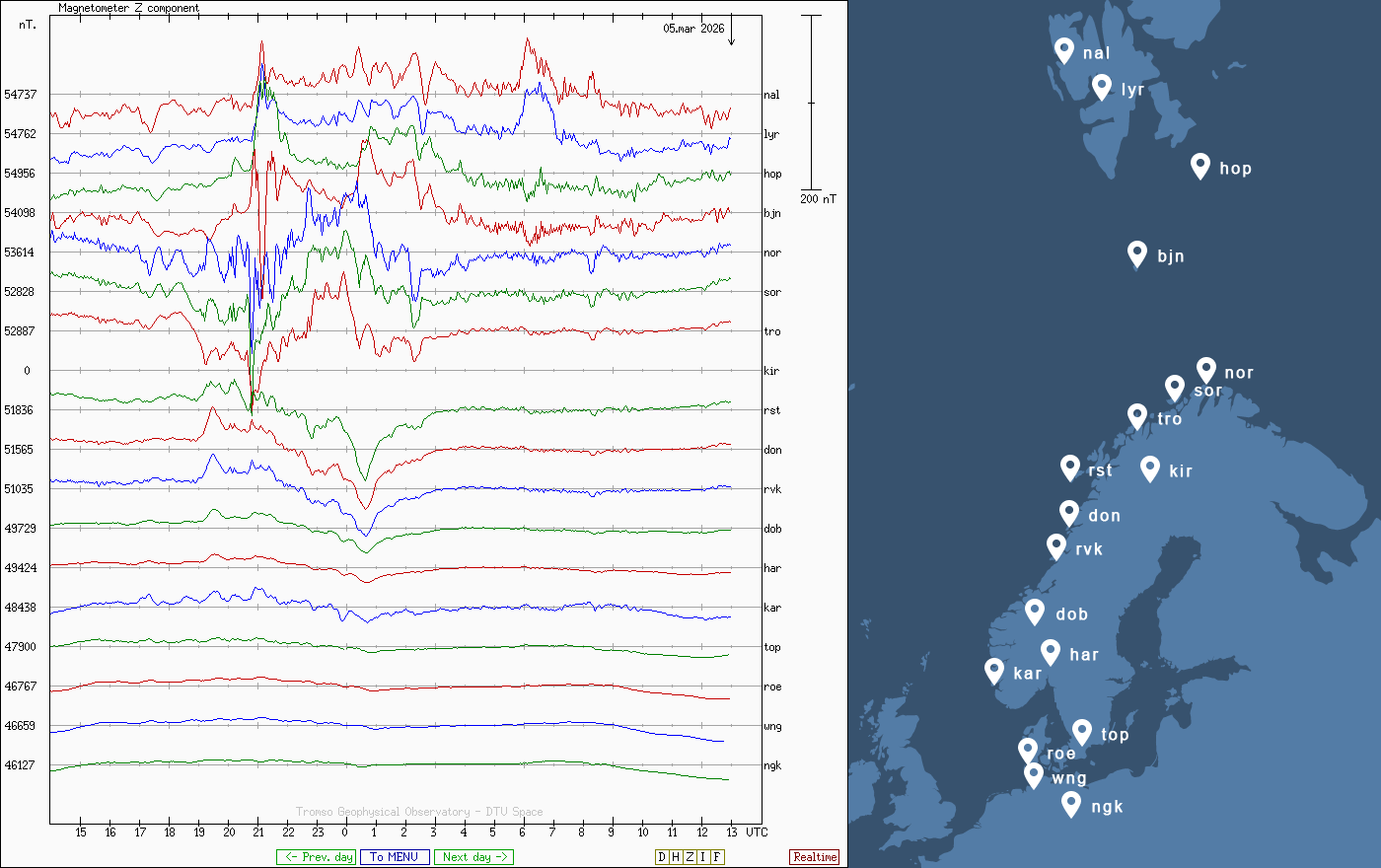
Task: Pick the don station map pin
Action: 1070,513
